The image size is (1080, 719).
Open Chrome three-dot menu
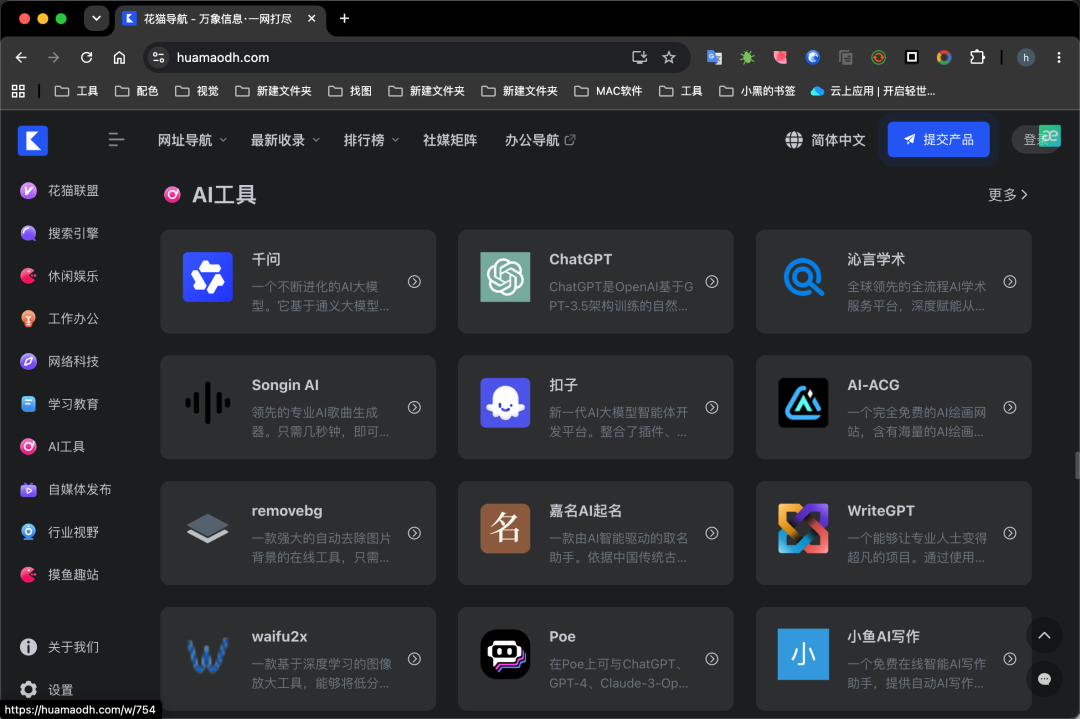click(1059, 57)
